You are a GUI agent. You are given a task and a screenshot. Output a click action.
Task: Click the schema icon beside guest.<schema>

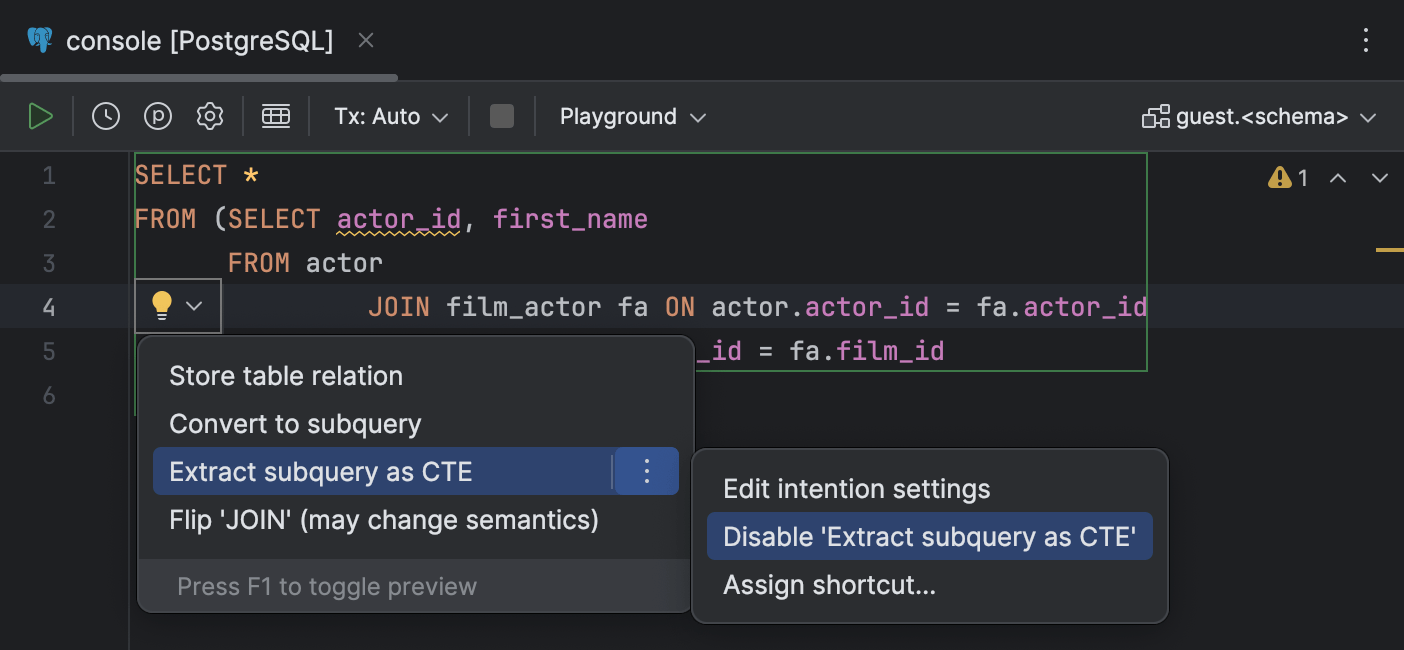(1156, 117)
